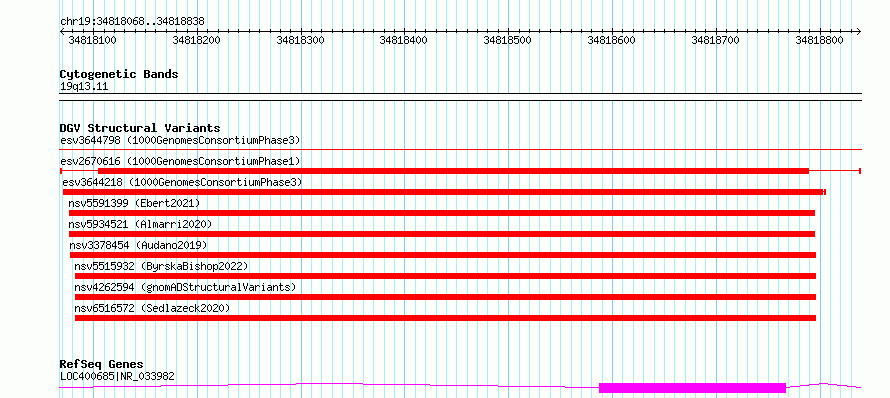Click the red bar under nsv5934521
Image resolution: width=890 pixels, height=398 pixels.
pyautogui.click(x=442, y=234)
